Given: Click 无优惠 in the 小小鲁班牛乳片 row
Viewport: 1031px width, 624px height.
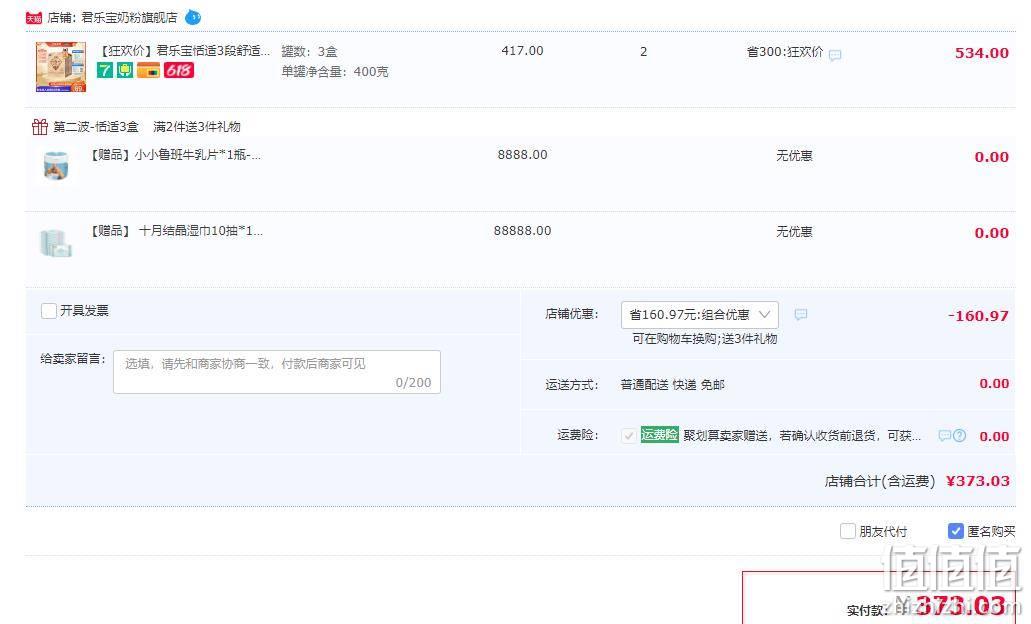Looking at the screenshot, I should [x=794, y=156].
